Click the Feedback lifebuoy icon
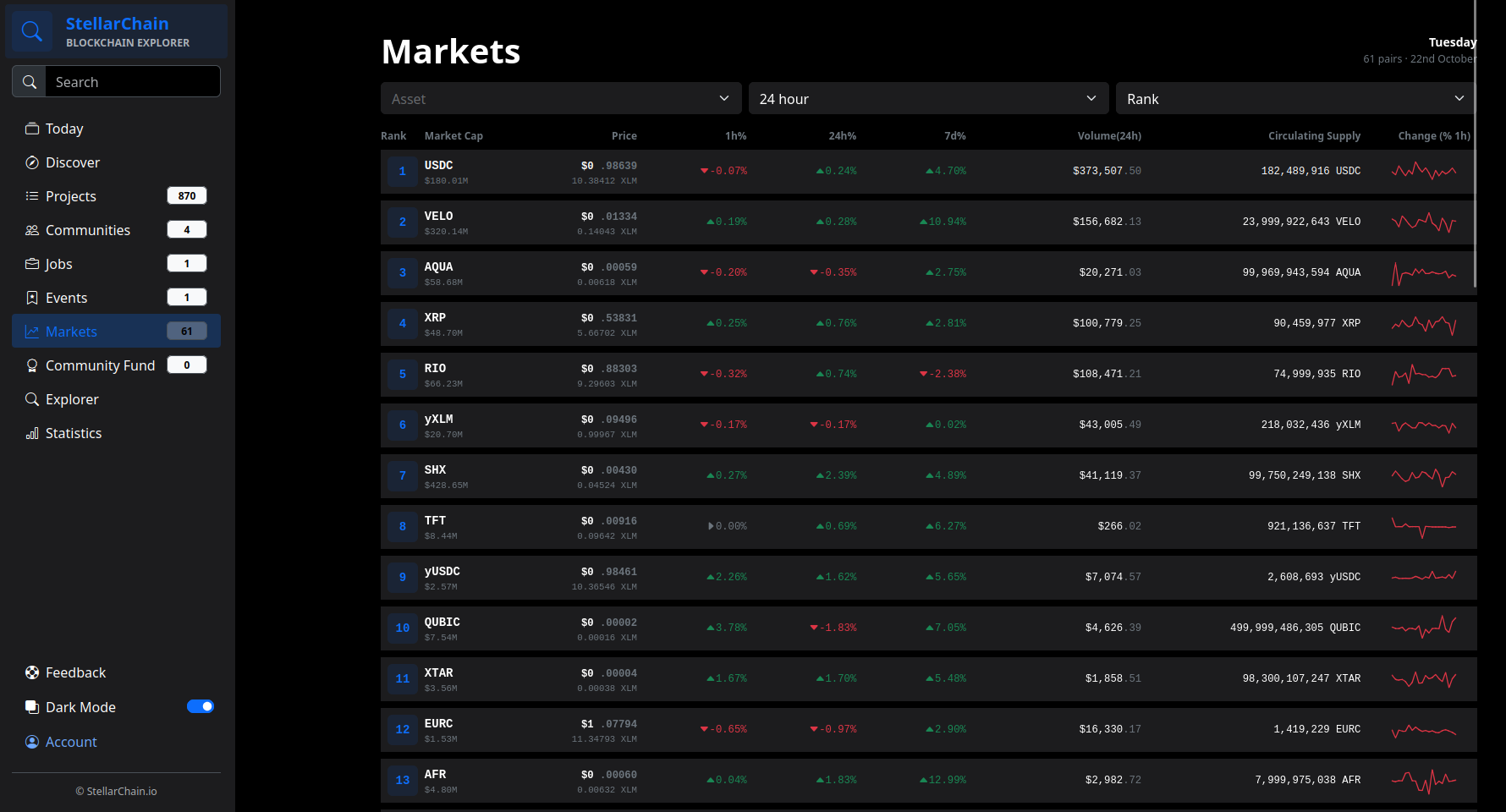The height and width of the screenshot is (812, 1506). click(x=32, y=672)
